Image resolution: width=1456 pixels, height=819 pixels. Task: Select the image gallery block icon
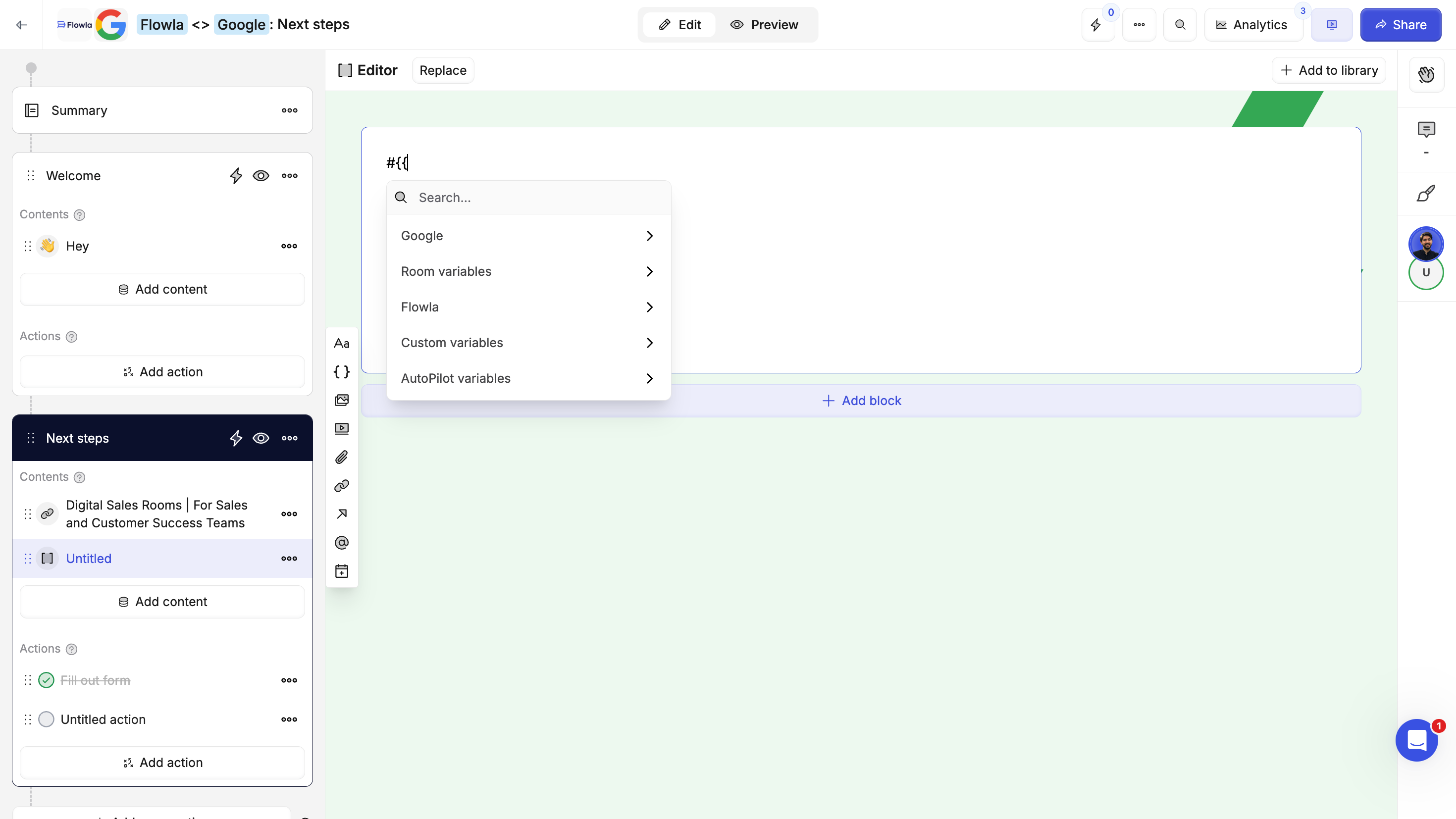[341, 400]
